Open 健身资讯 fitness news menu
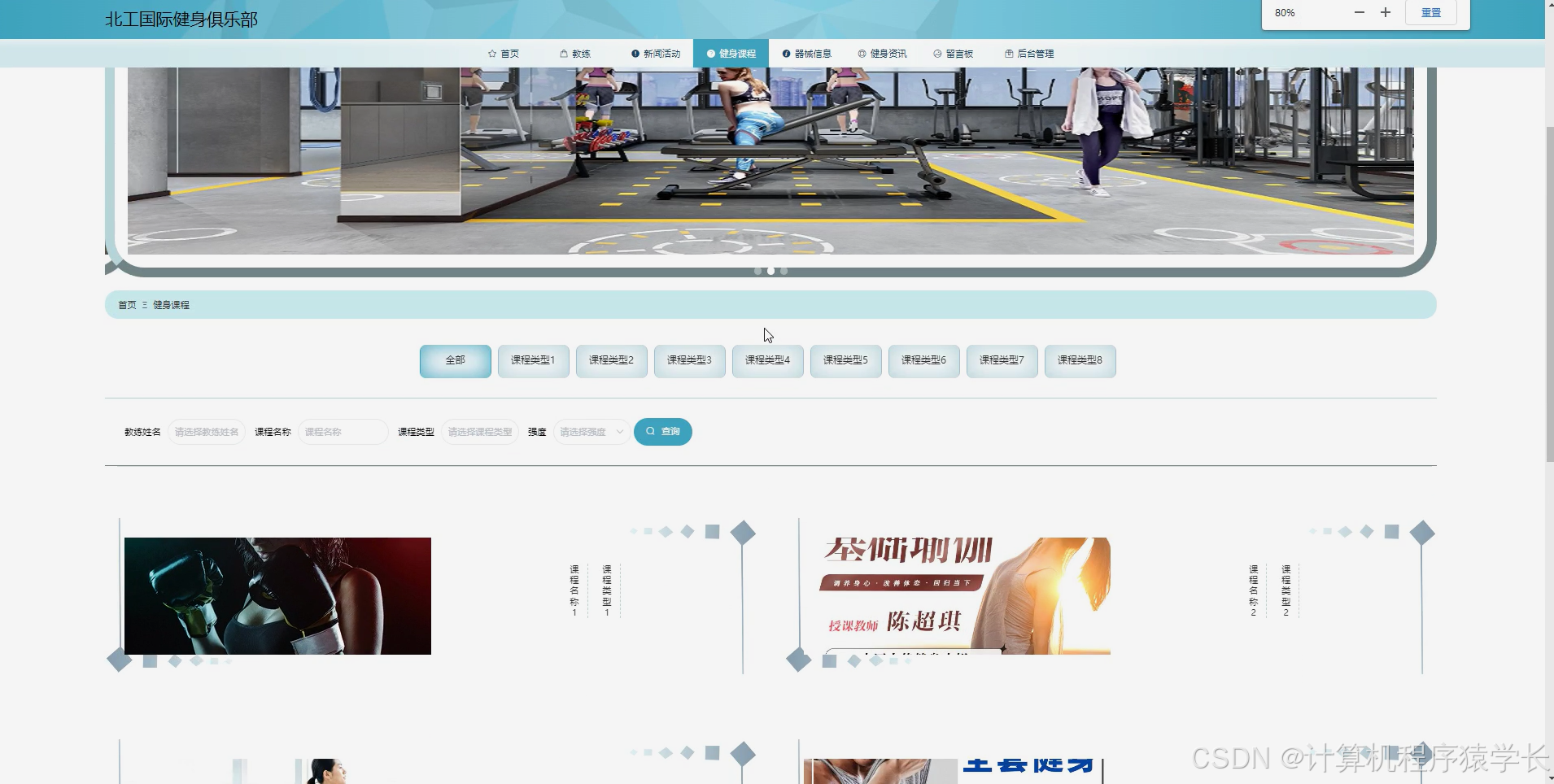The width and height of the screenshot is (1554, 784). coord(883,54)
